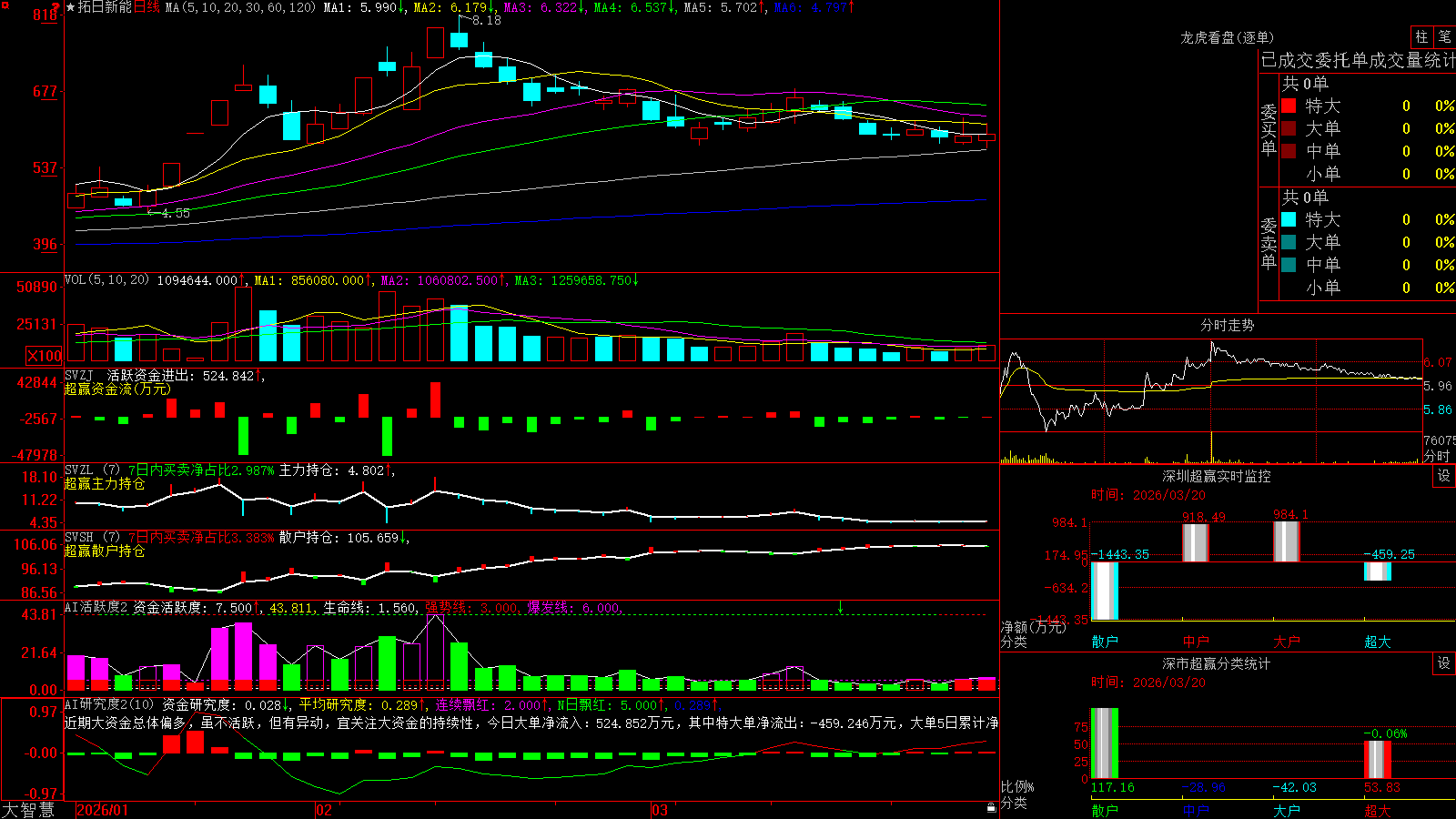The image size is (1456, 819).
Task: Click the star icon before 拓日新能
Action: click(x=70, y=7)
